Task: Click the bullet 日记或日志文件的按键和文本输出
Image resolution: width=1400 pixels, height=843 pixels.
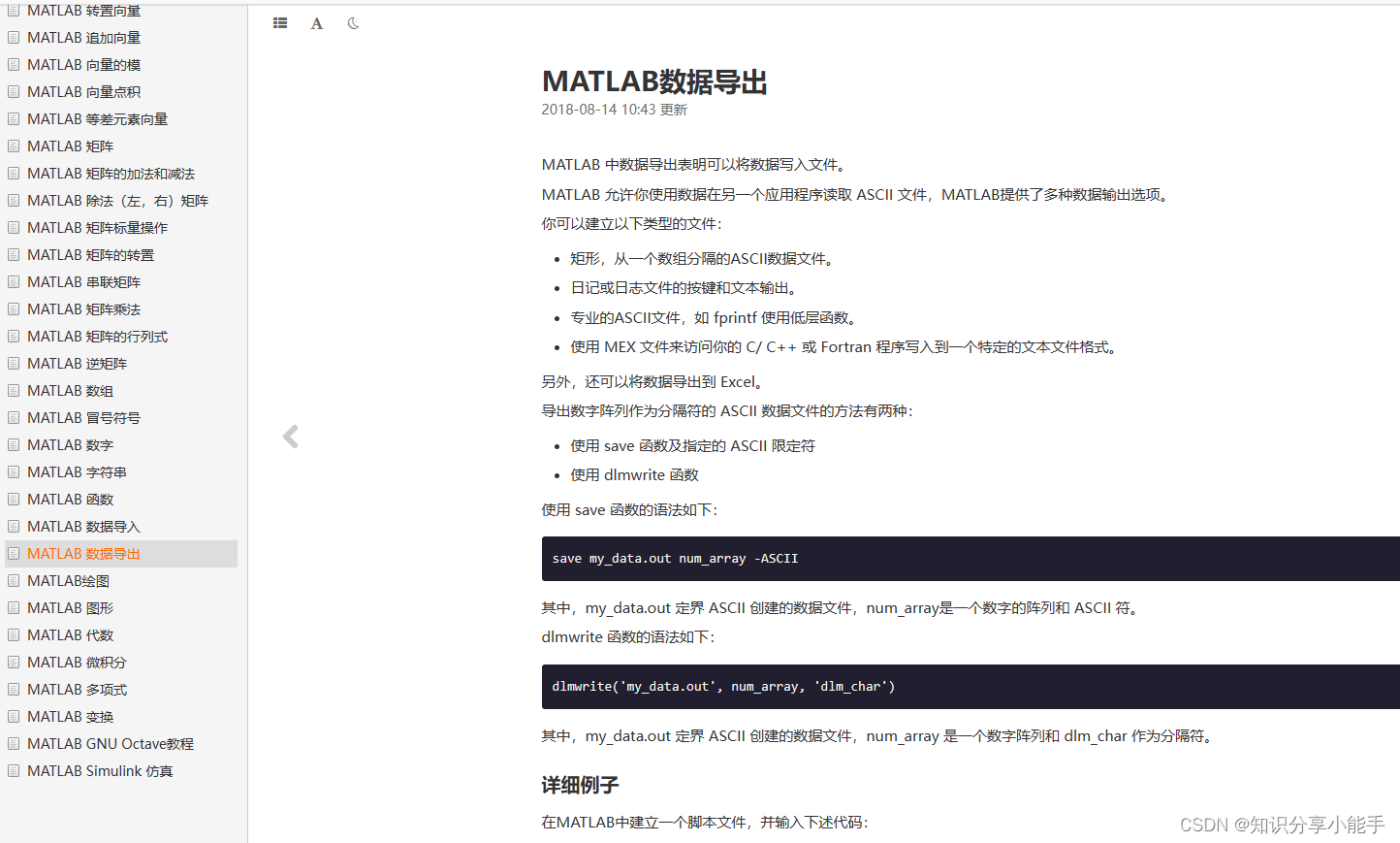Action: 684,288
